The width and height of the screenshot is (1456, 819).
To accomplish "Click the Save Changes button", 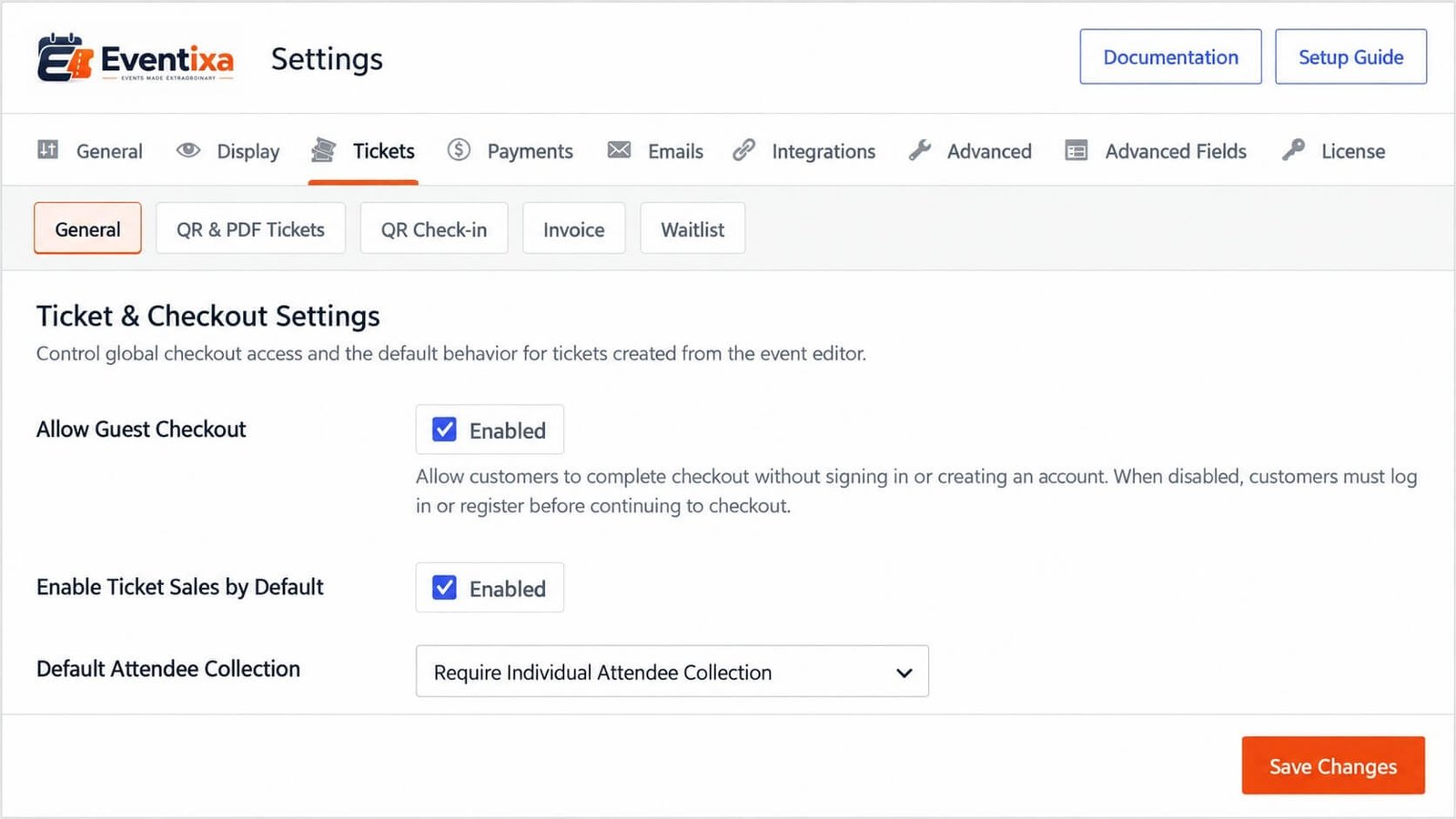I will tap(1333, 766).
